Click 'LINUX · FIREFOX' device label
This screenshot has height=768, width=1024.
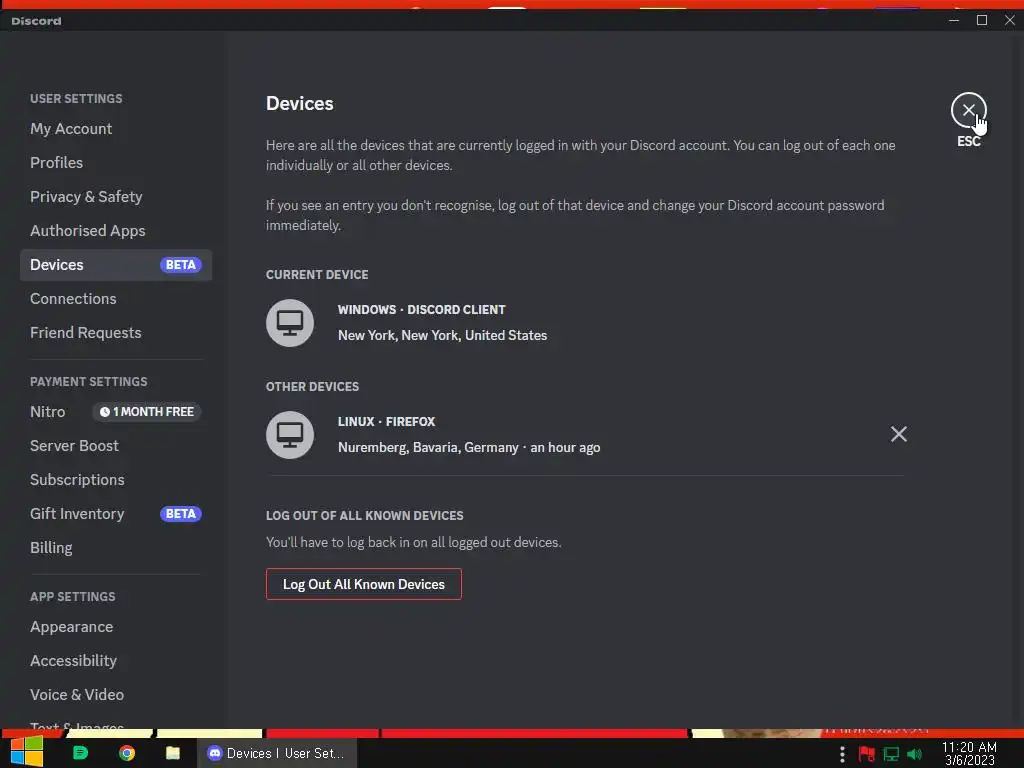(x=386, y=422)
